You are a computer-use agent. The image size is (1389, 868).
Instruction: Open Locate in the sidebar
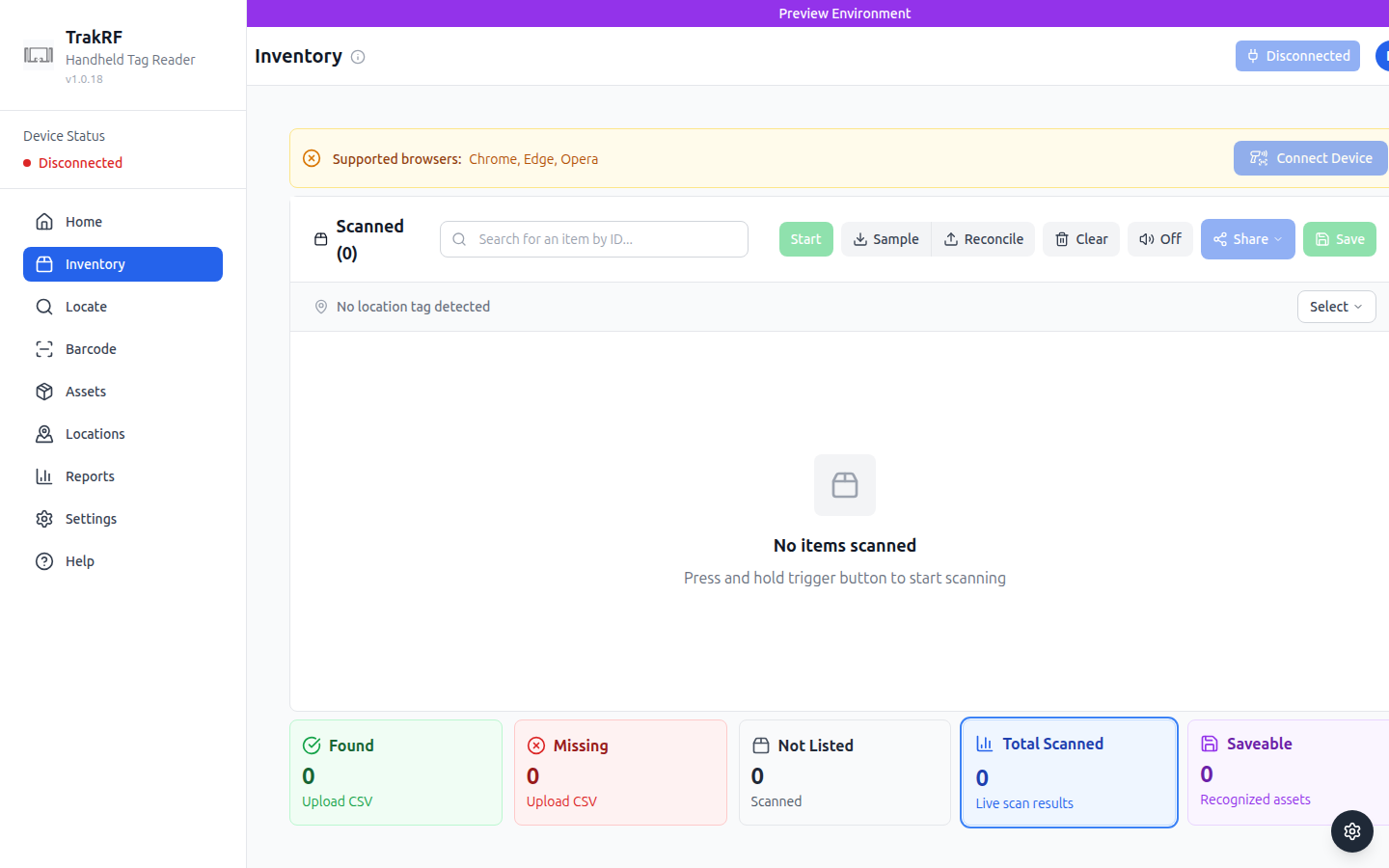[x=86, y=307]
